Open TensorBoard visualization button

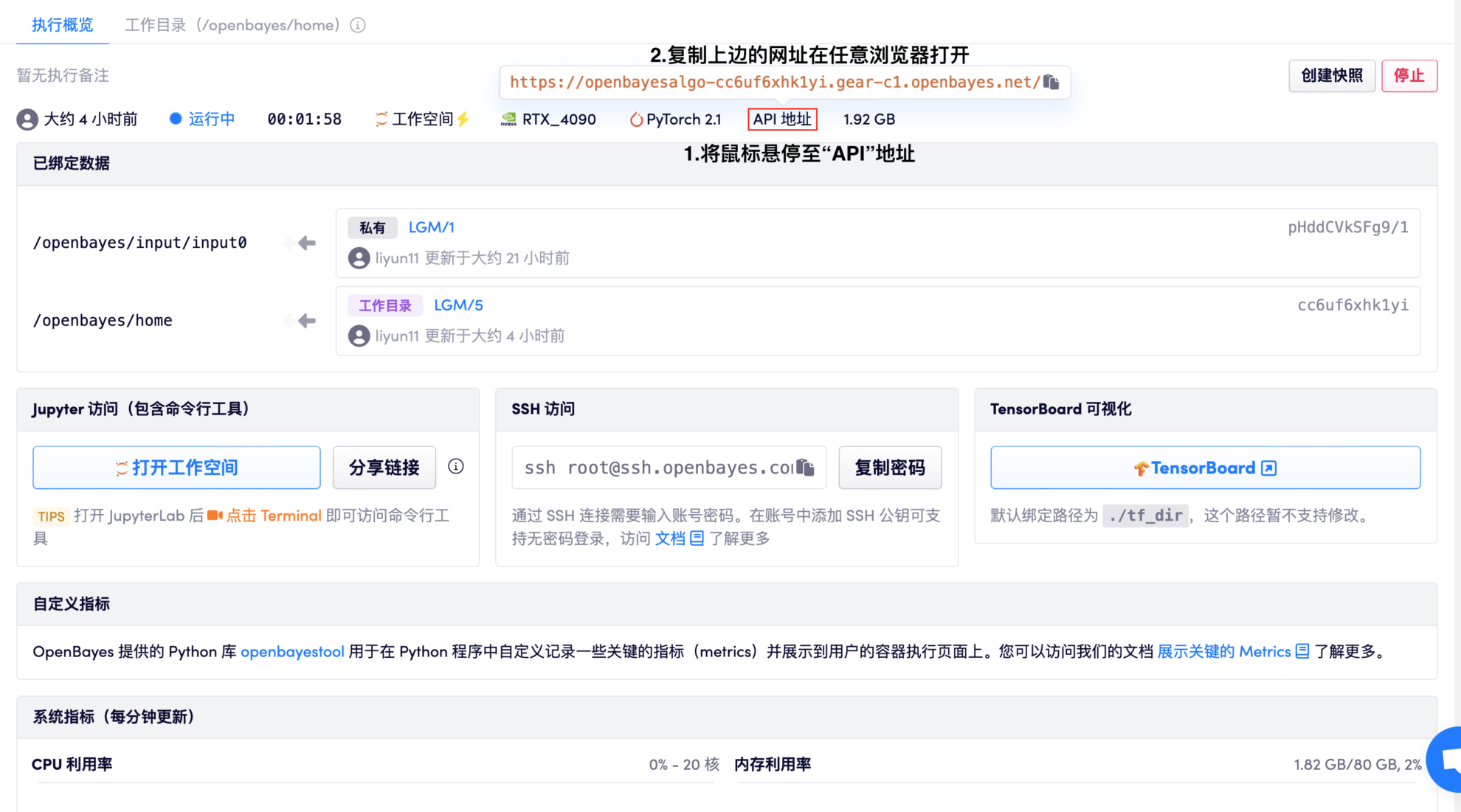1205,468
